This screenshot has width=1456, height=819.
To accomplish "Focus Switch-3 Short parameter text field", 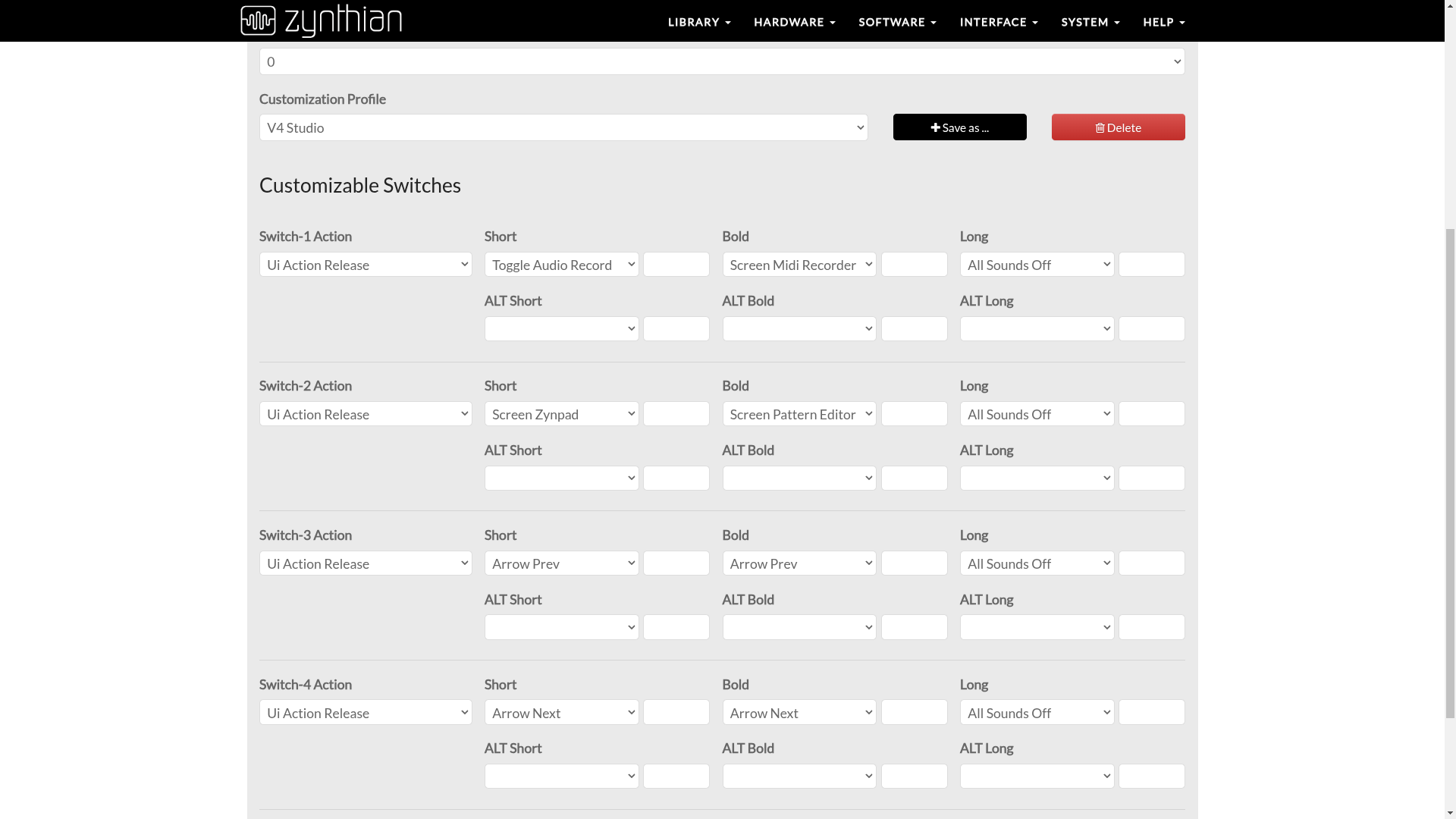I will [676, 563].
